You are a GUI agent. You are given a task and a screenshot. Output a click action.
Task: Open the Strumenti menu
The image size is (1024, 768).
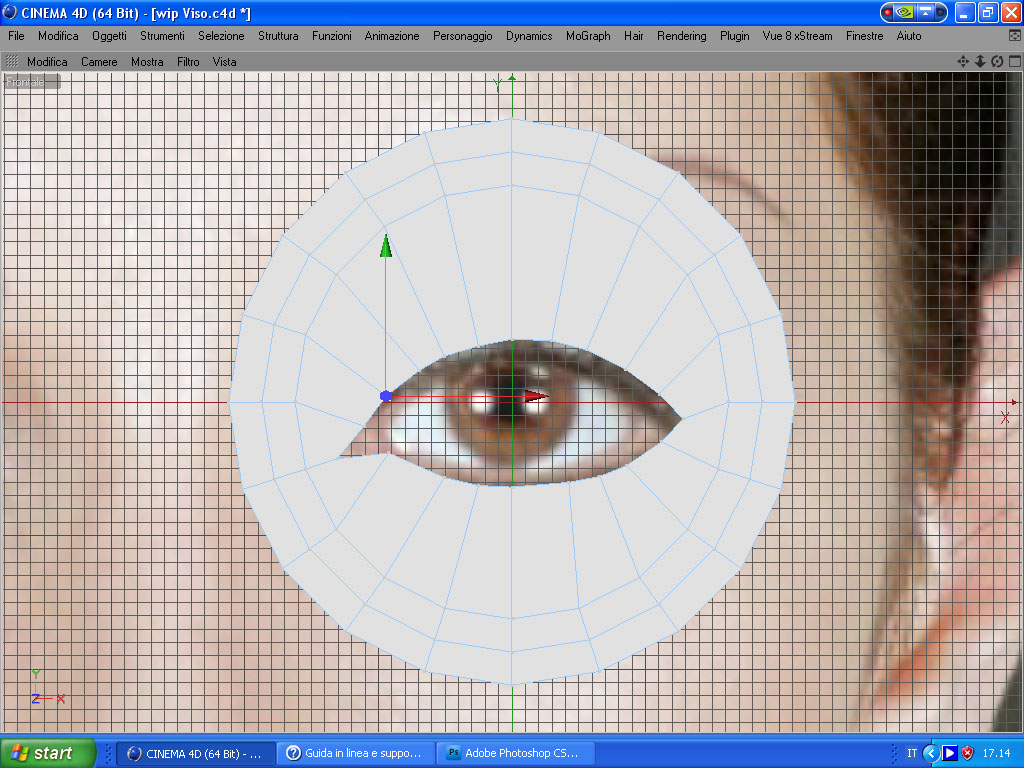pyautogui.click(x=162, y=36)
